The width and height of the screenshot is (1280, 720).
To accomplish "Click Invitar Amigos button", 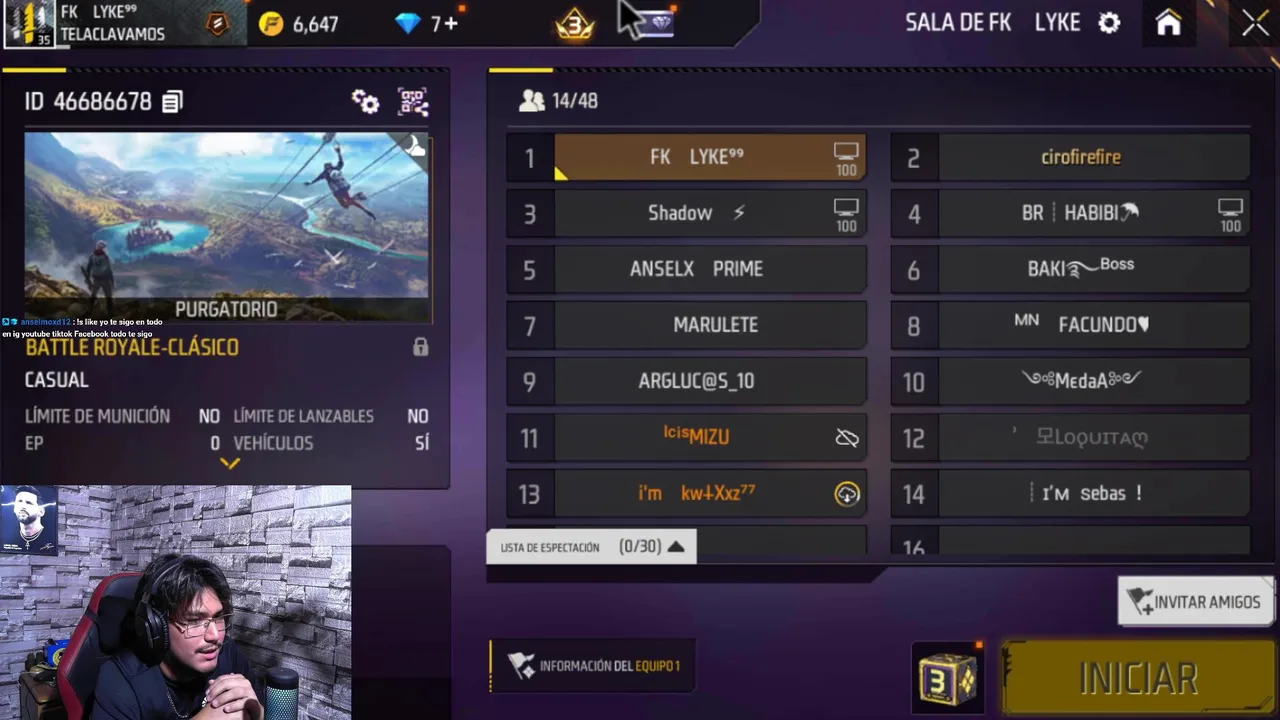I will 1195,602.
